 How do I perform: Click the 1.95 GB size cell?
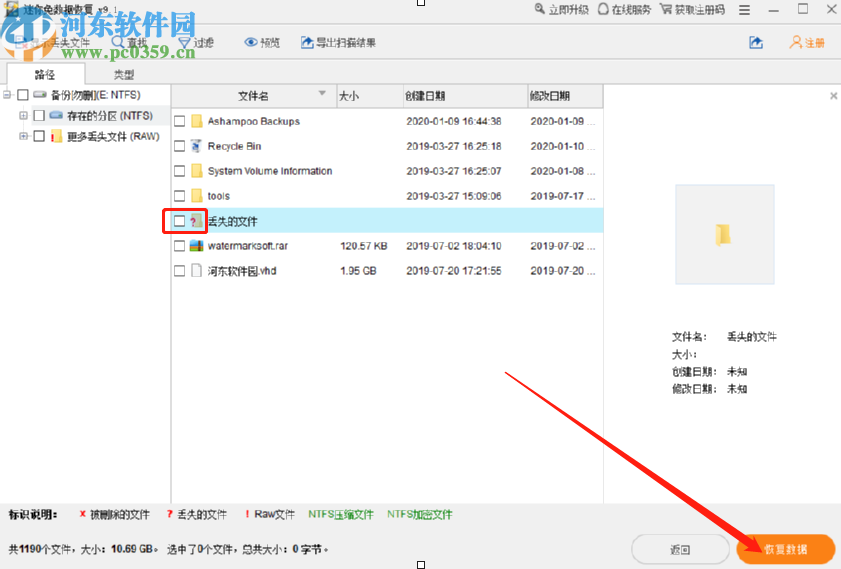point(358,271)
